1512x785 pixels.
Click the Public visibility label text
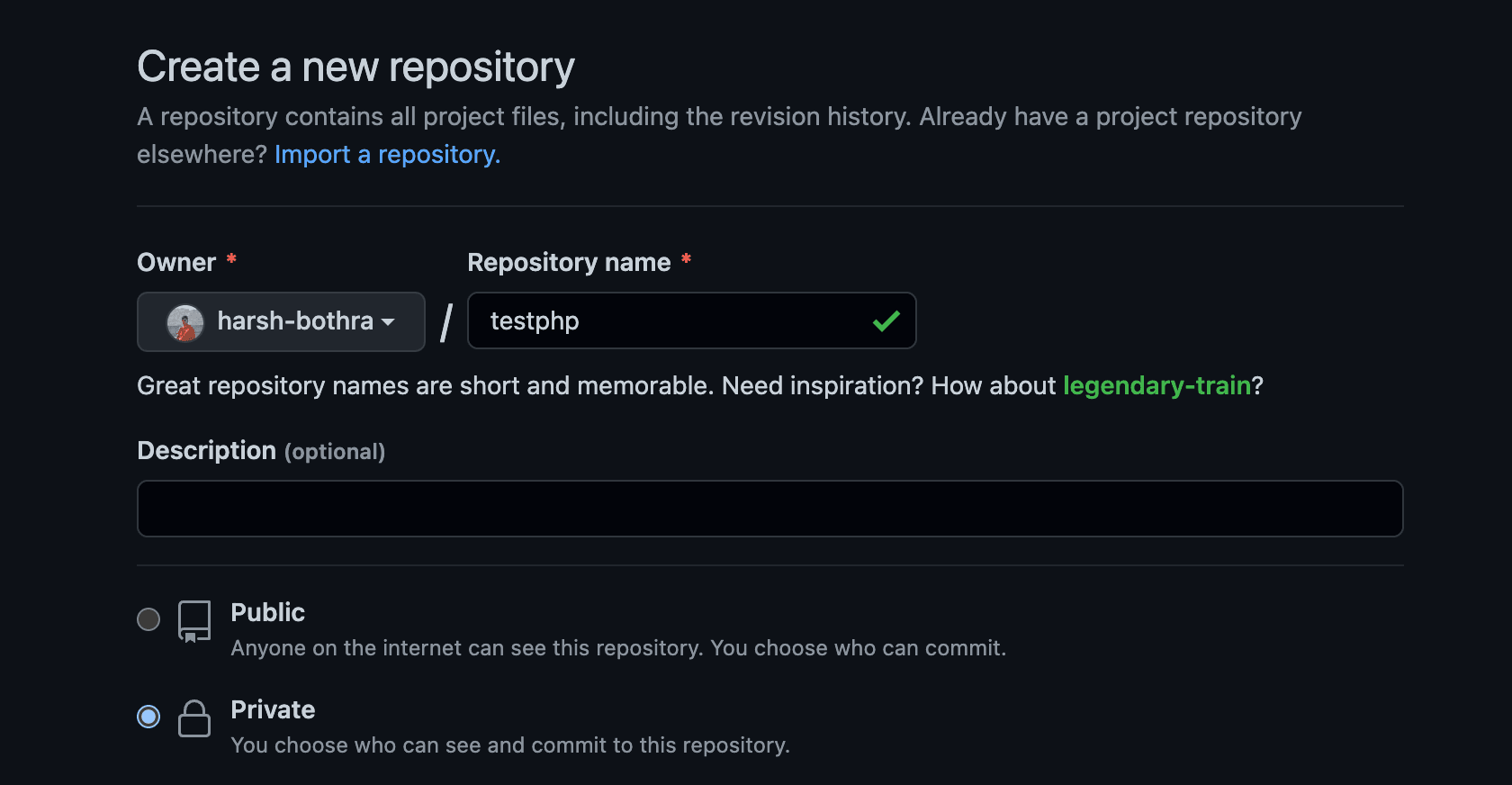point(267,613)
